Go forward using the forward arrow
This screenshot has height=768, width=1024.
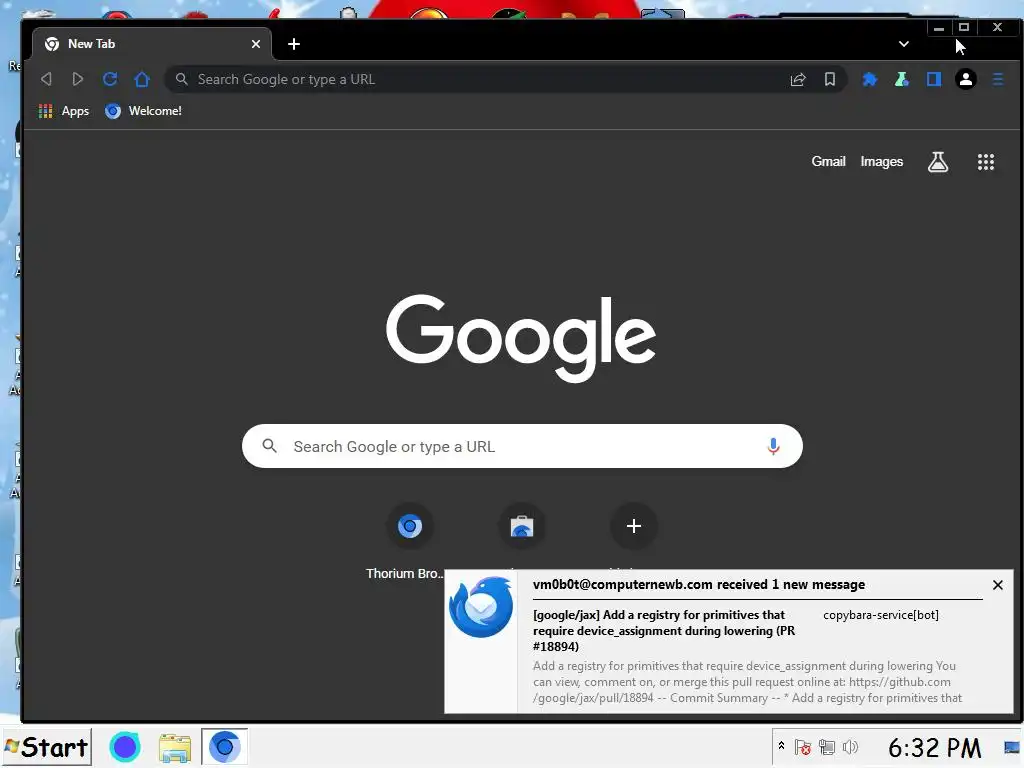pos(78,79)
